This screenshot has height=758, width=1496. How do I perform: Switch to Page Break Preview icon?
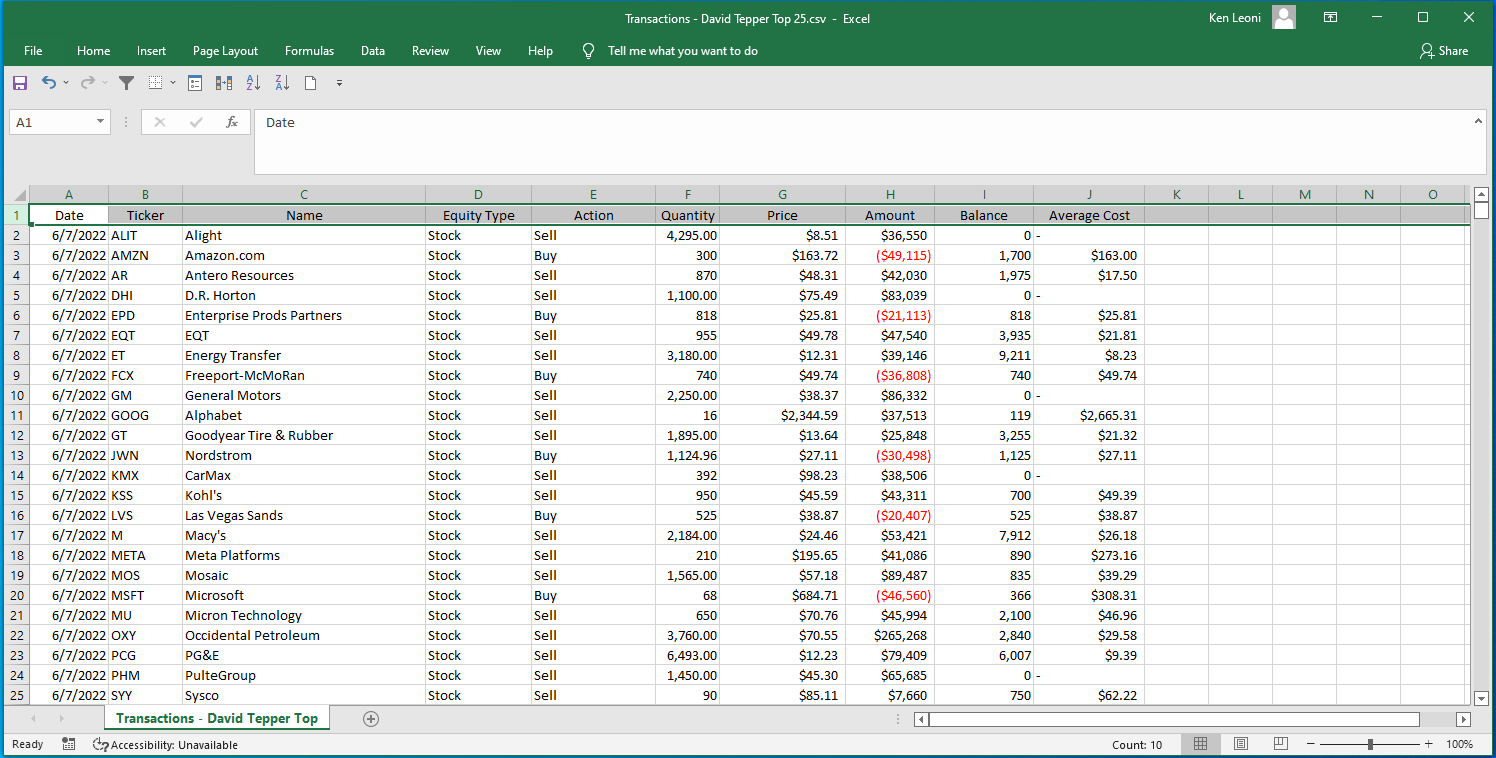click(1281, 744)
